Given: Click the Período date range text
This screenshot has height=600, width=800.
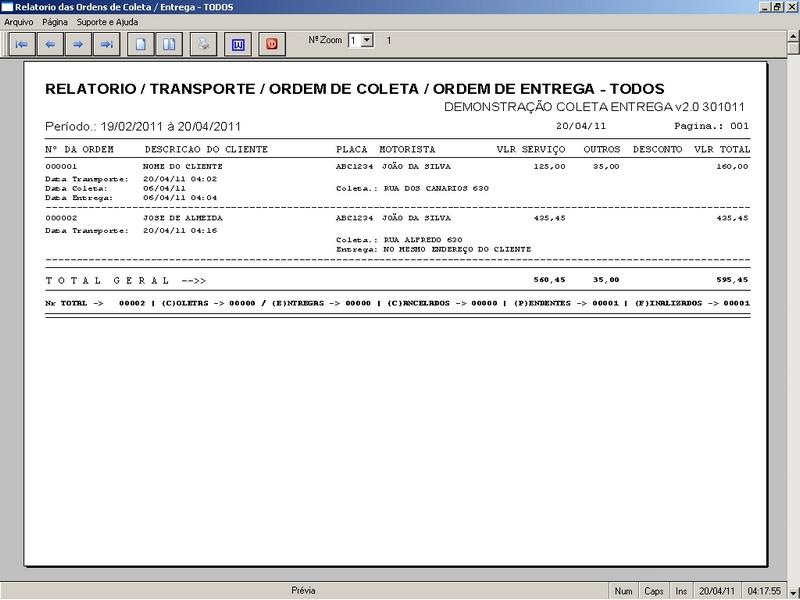Looking at the screenshot, I should [143, 127].
